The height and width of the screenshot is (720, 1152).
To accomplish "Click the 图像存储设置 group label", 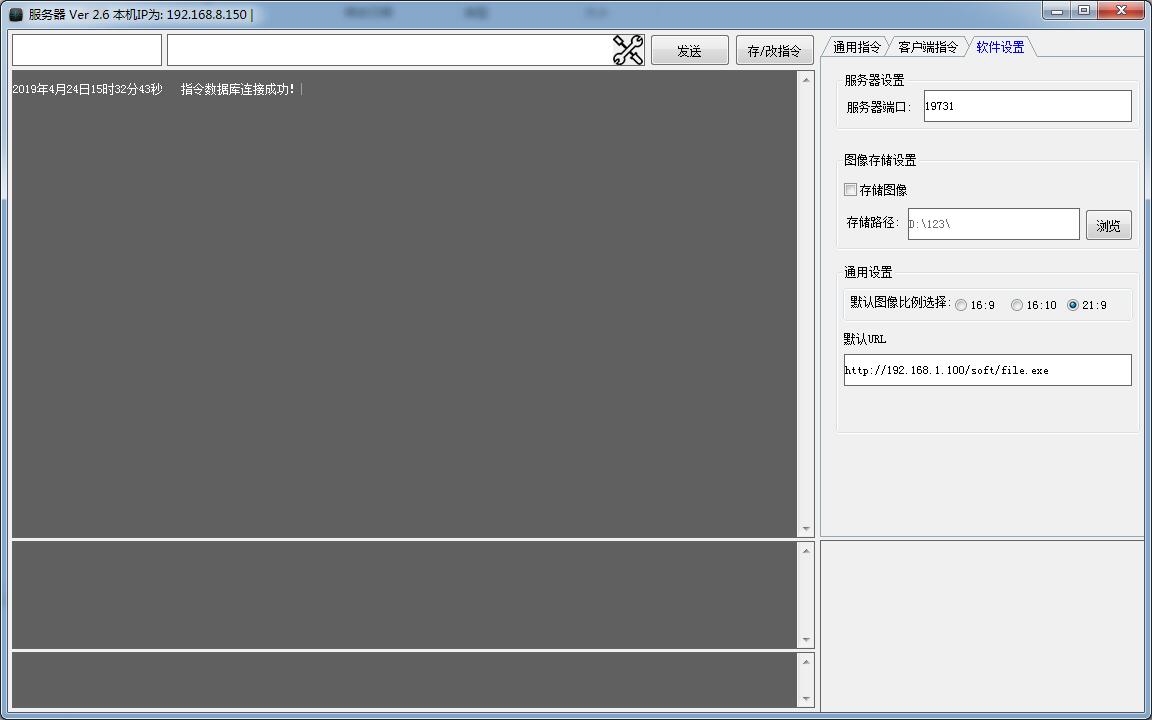I will click(x=879, y=160).
